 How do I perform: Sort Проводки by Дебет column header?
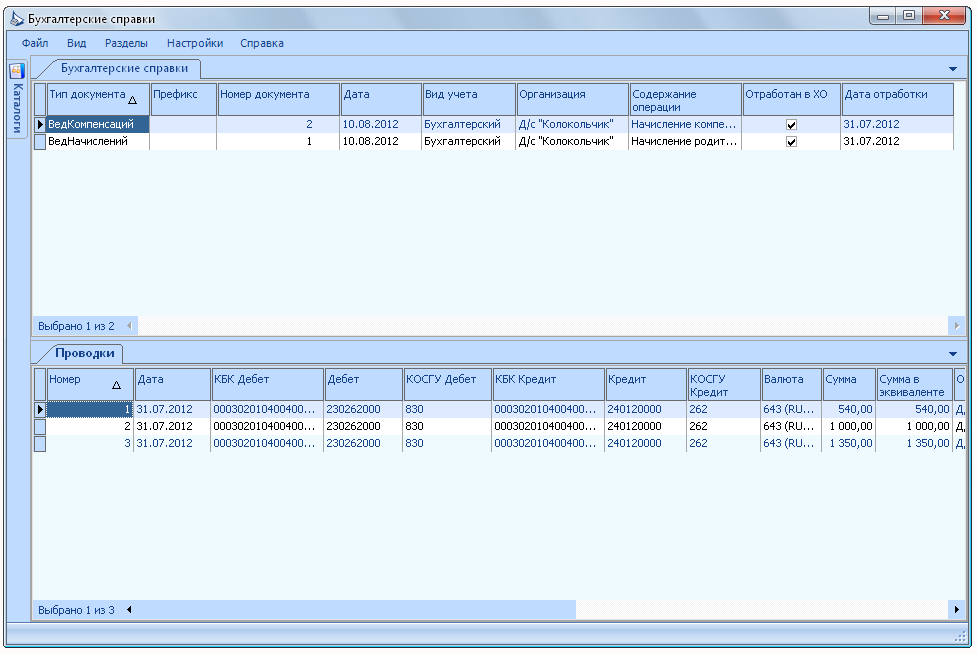pyautogui.click(x=364, y=384)
